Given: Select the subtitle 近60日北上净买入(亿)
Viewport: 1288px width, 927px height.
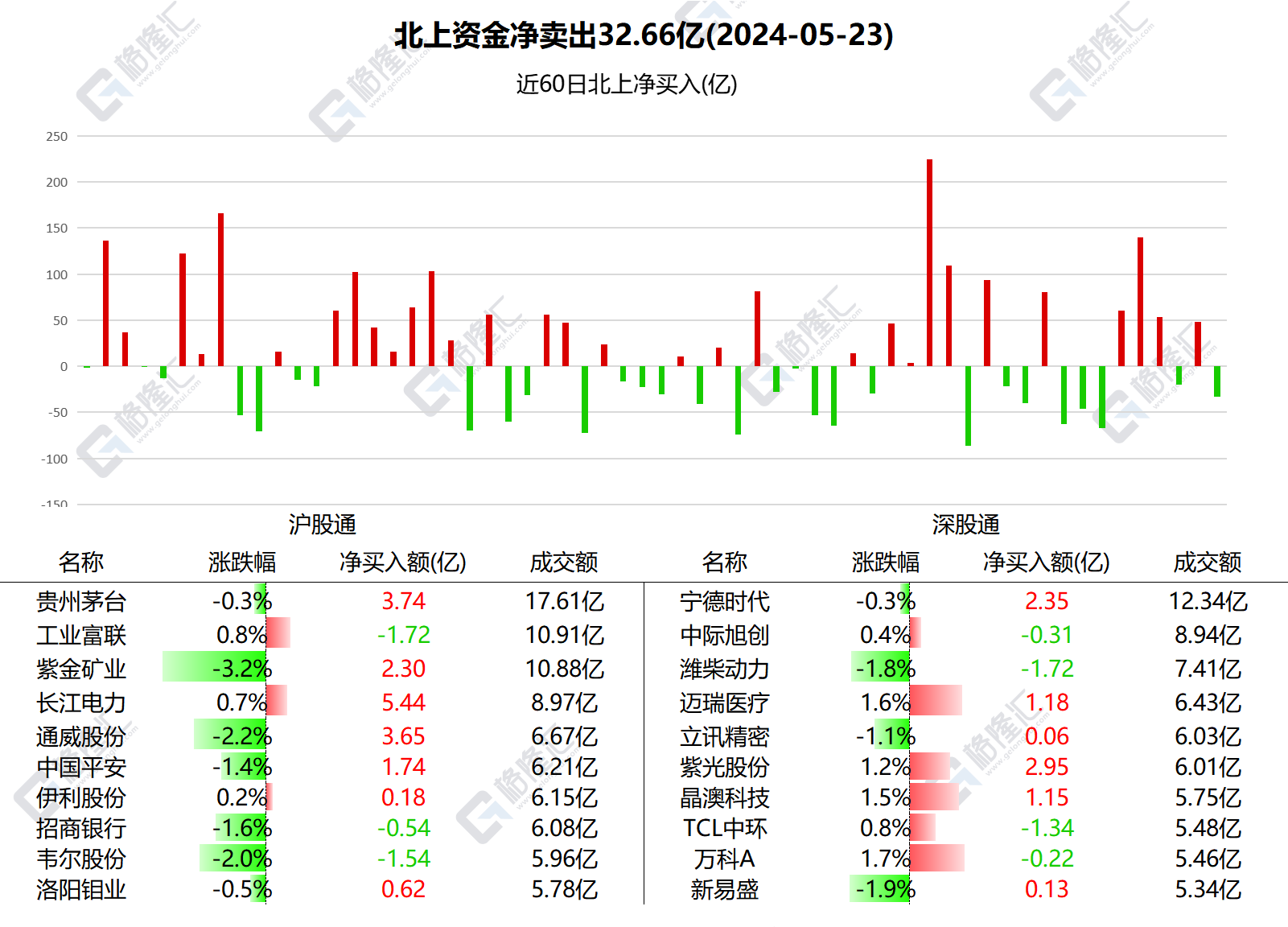Looking at the screenshot, I should pyautogui.click(x=627, y=84).
